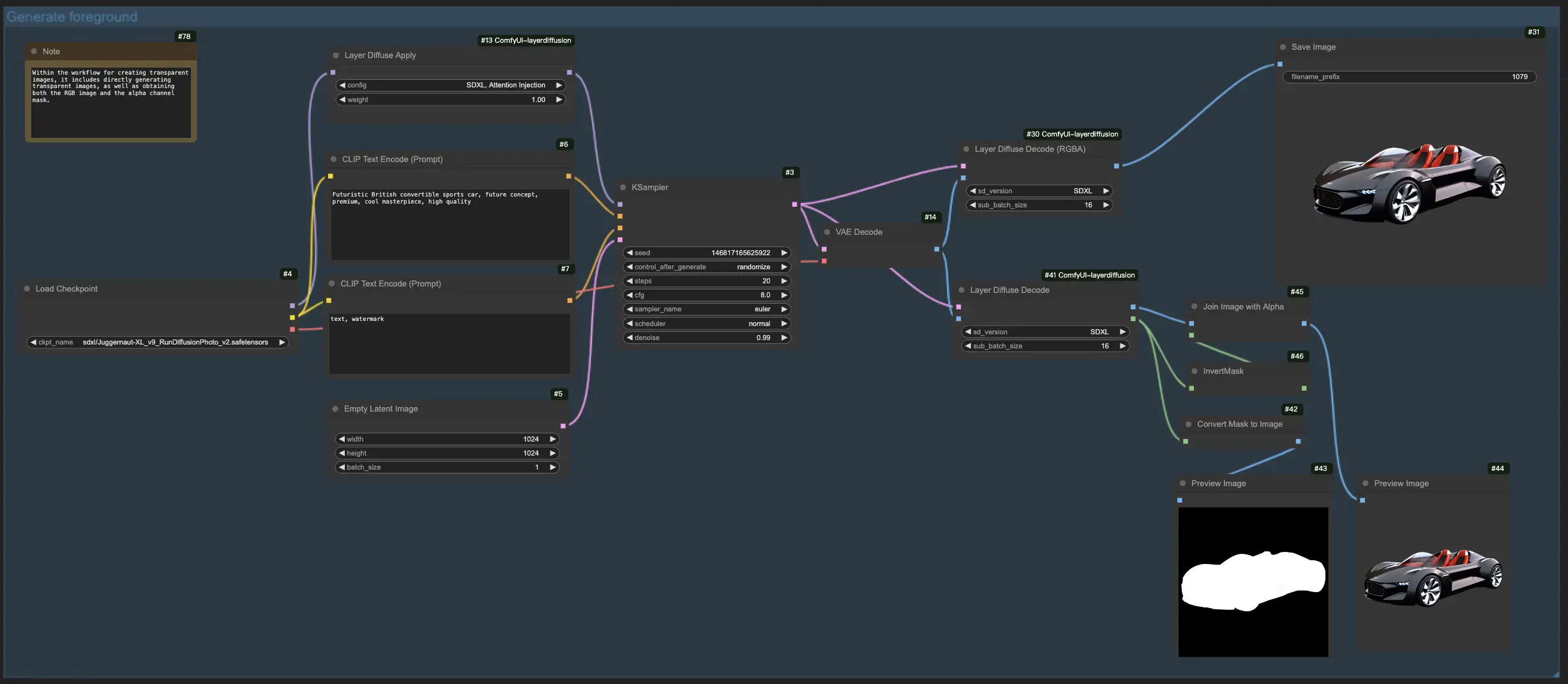Toggle collapse of Empty Latent Image node

pyautogui.click(x=335, y=409)
